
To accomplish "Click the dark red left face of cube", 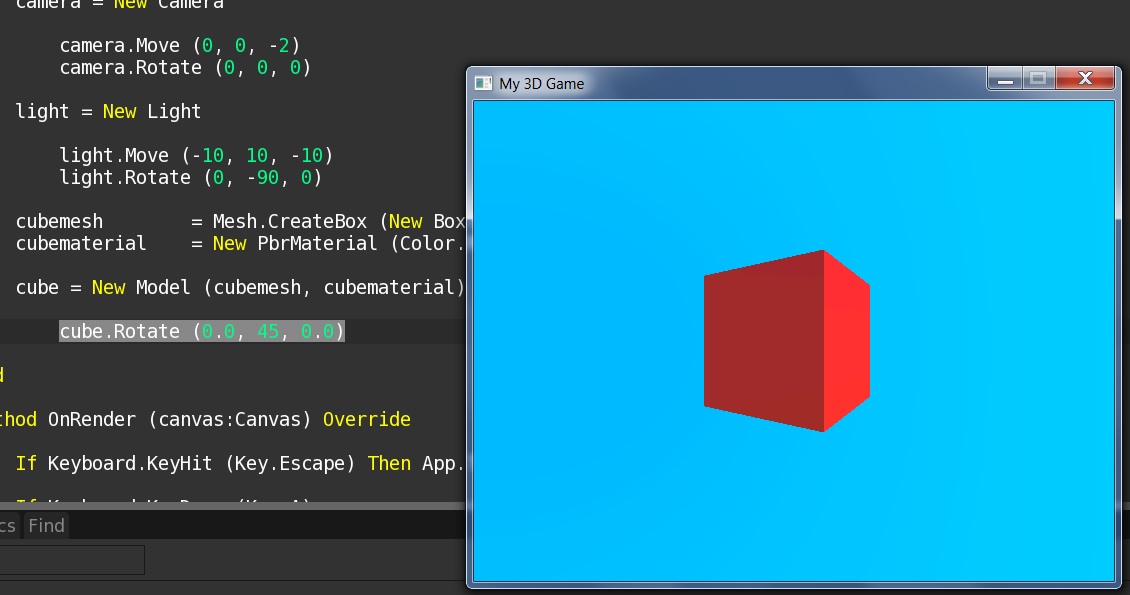I will (x=762, y=340).
